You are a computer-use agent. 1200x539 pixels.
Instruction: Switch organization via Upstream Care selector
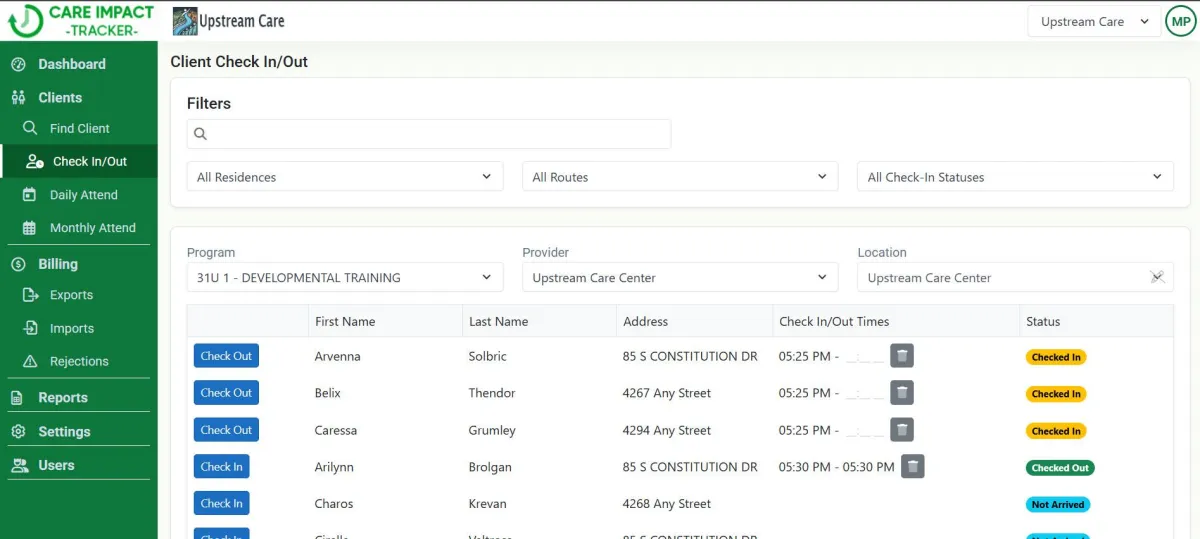point(1093,22)
